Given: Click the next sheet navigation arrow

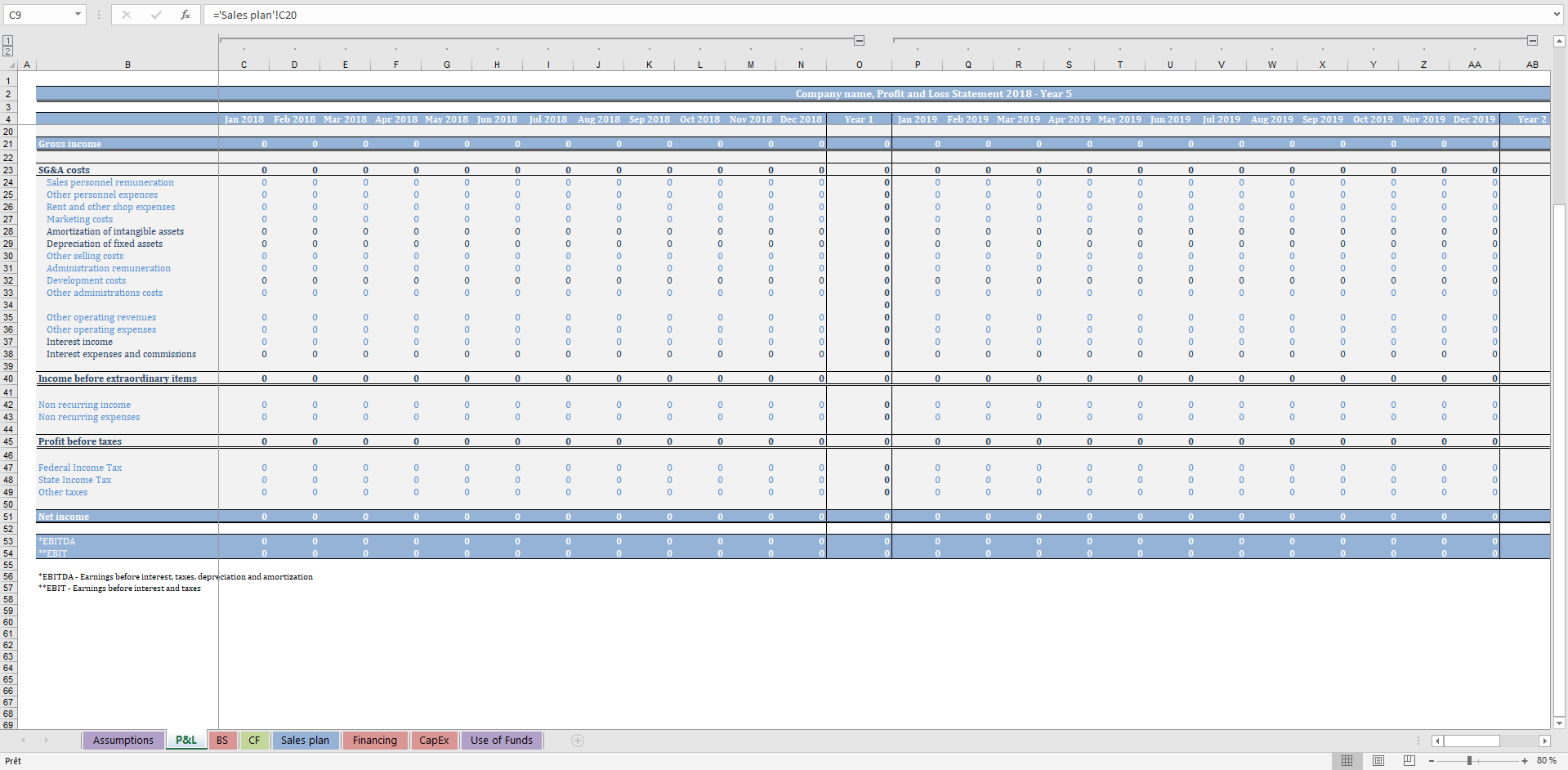Looking at the screenshot, I should 47,741.
